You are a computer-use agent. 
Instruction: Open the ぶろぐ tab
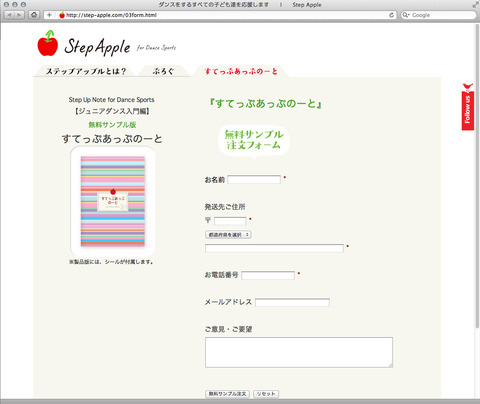click(x=163, y=71)
